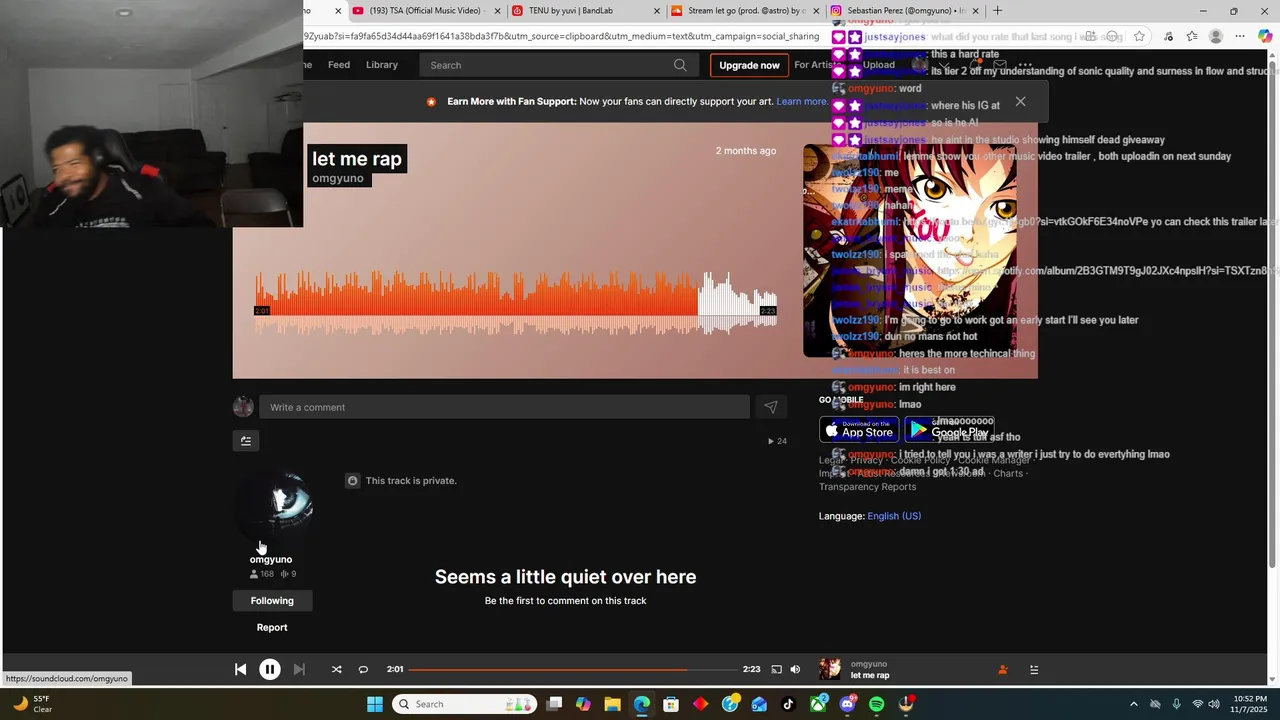Viewport: 1280px width, 720px height.
Task: Click the browser favorites star icon
Action: [1139, 37]
